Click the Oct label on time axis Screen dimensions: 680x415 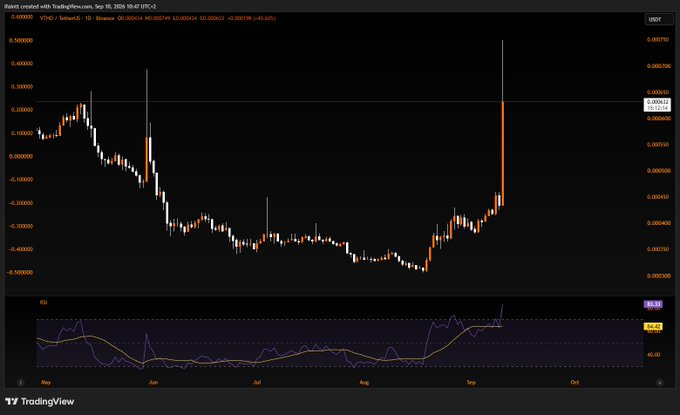click(x=575, y=382)
